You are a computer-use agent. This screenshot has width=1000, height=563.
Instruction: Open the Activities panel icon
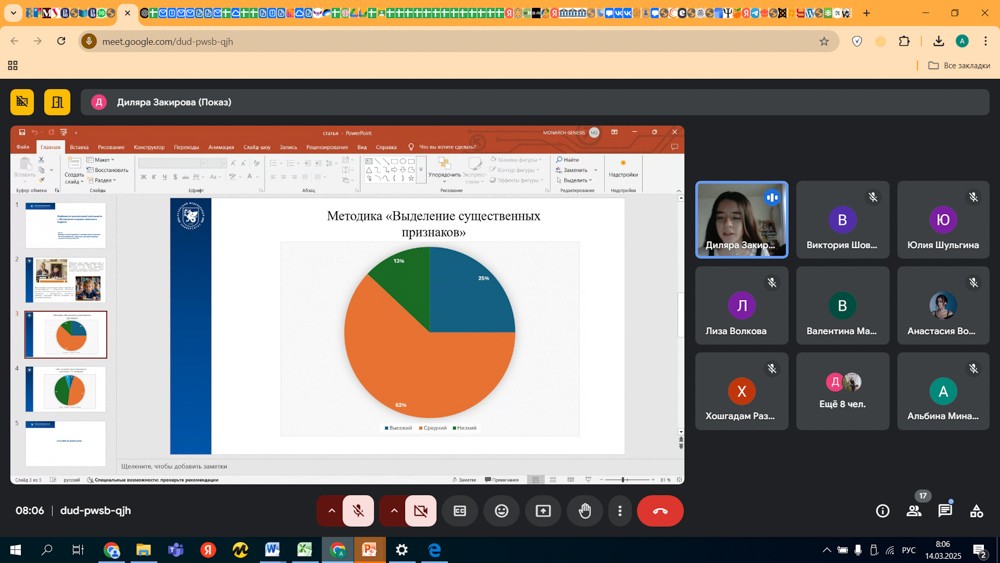977,511
